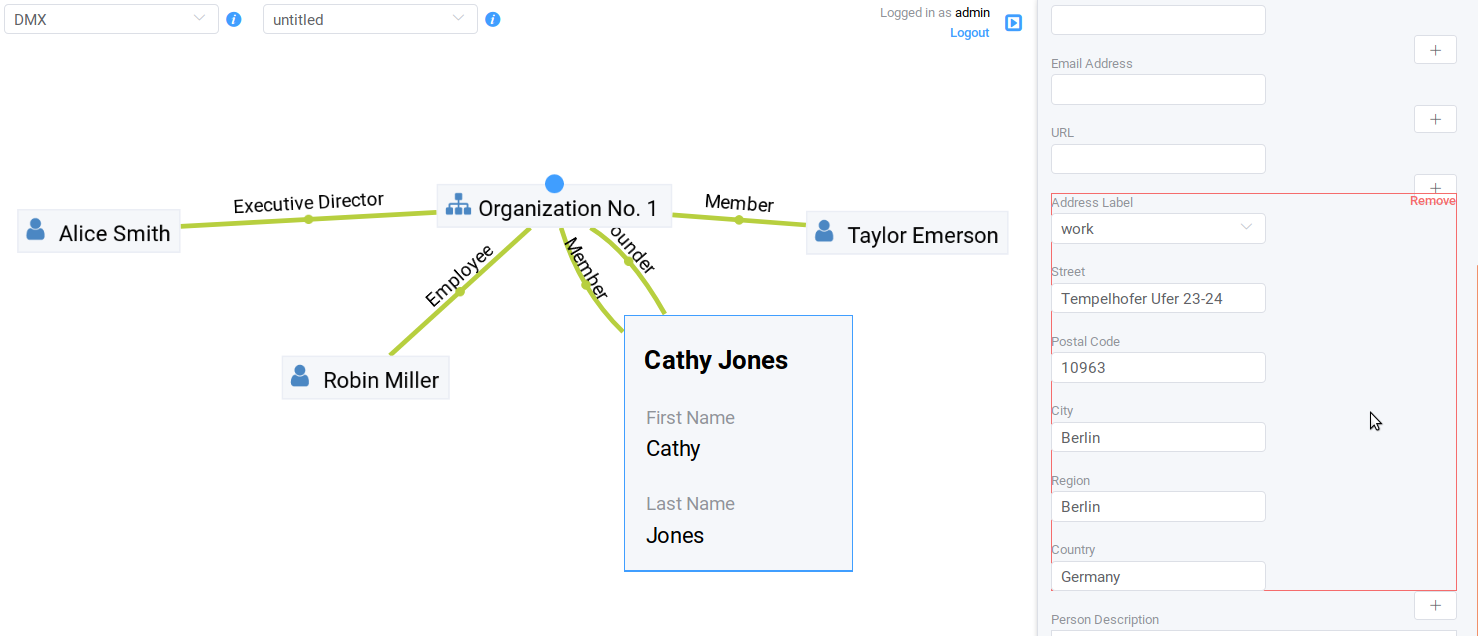Click Taylor Emerson's person icon

coord(824,231)
